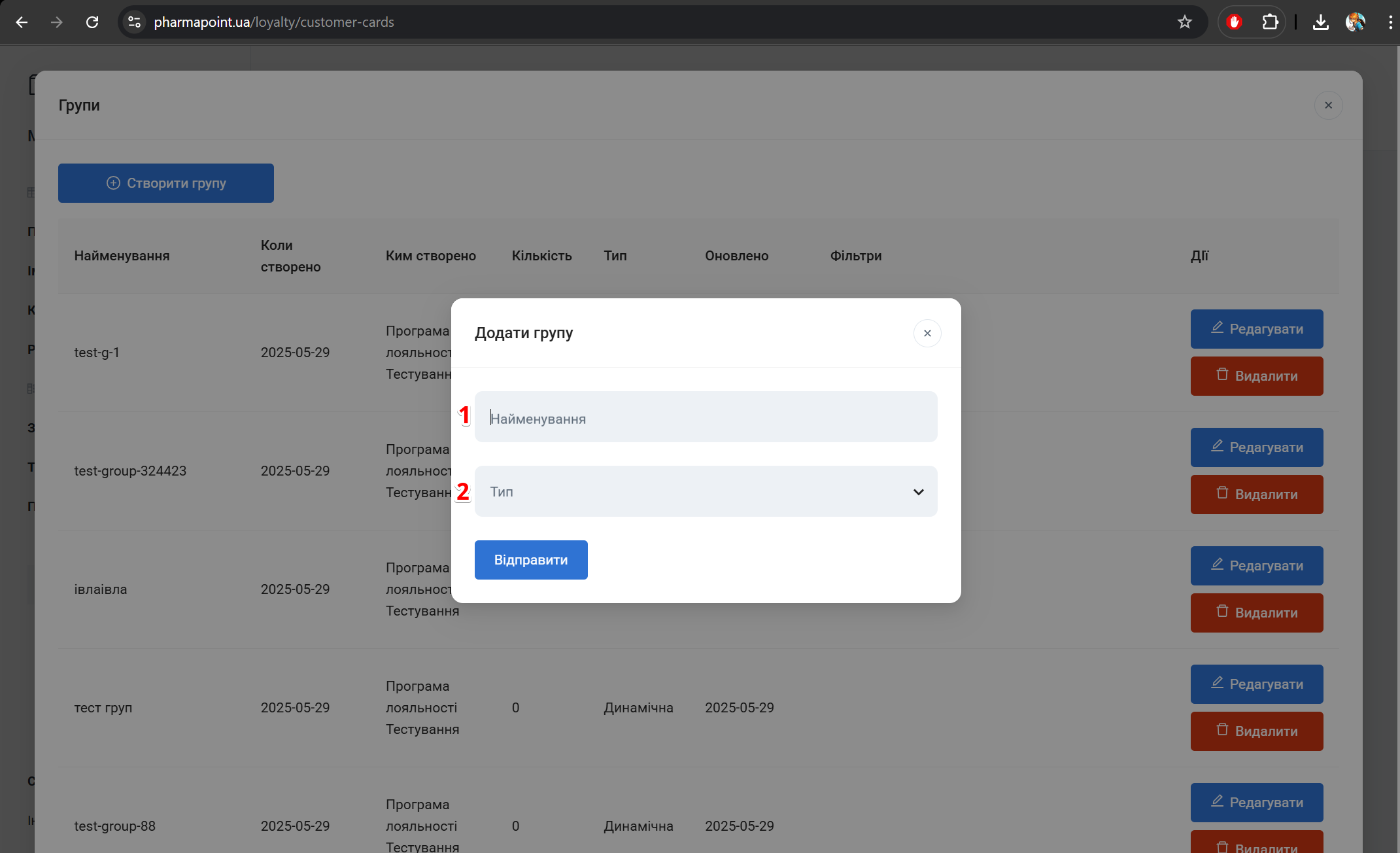Close the Групи panel
The height and width of the screenshot is (853, 1400).
click(1328, 105)
